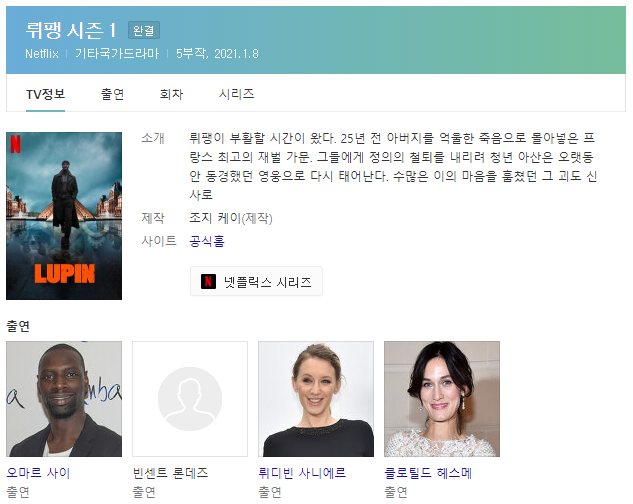Click the 넷플릭스 시리즈 button
The height and width of the screenshot is (504, 633).
pos(256,281)
